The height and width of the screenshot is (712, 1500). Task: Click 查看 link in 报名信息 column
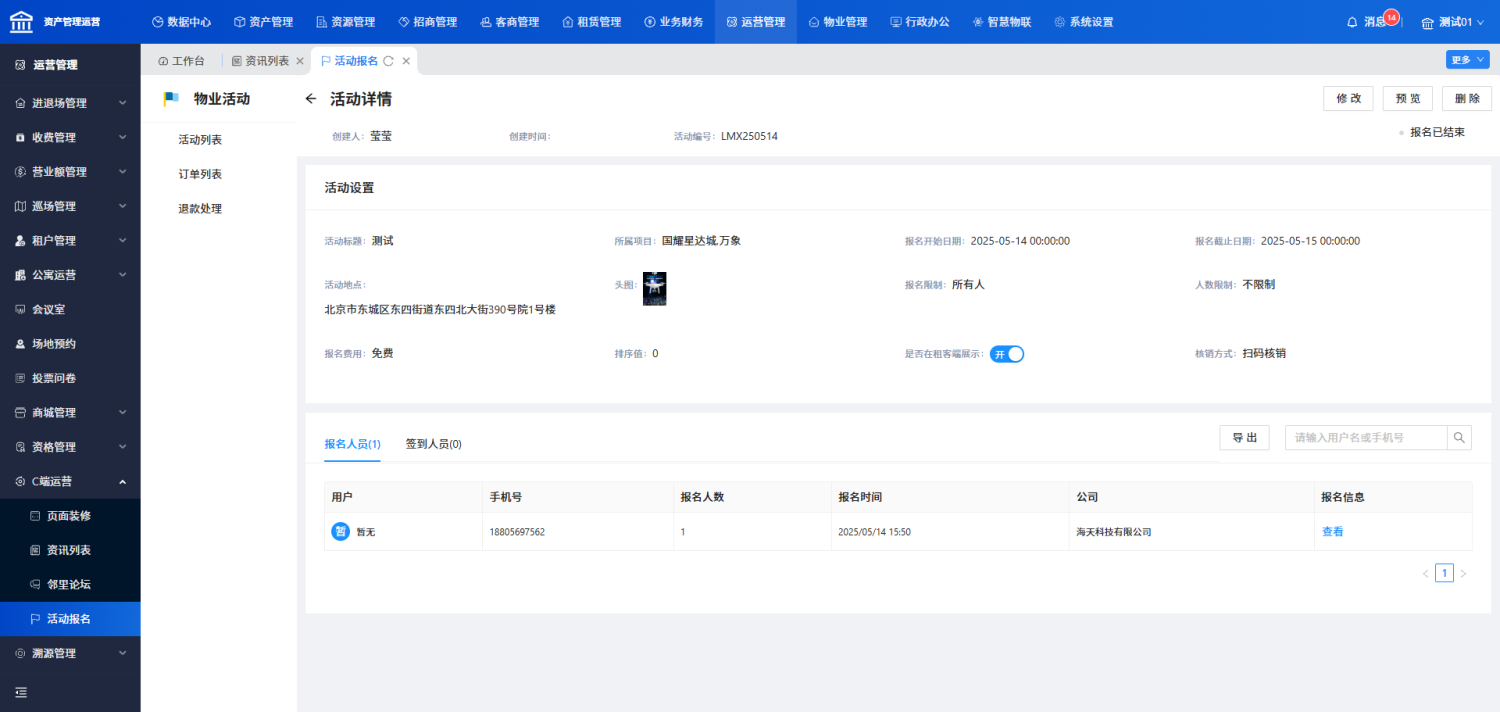pos(1332,532)
